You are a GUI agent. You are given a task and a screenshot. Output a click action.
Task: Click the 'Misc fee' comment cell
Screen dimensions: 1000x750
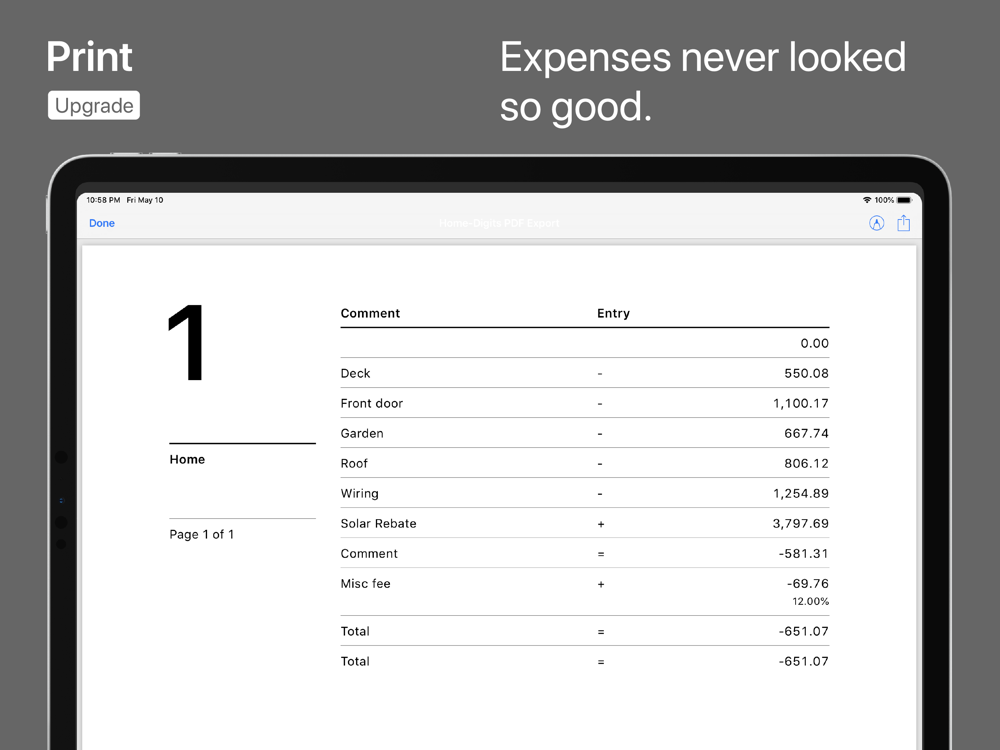click(x=365, y=584)
